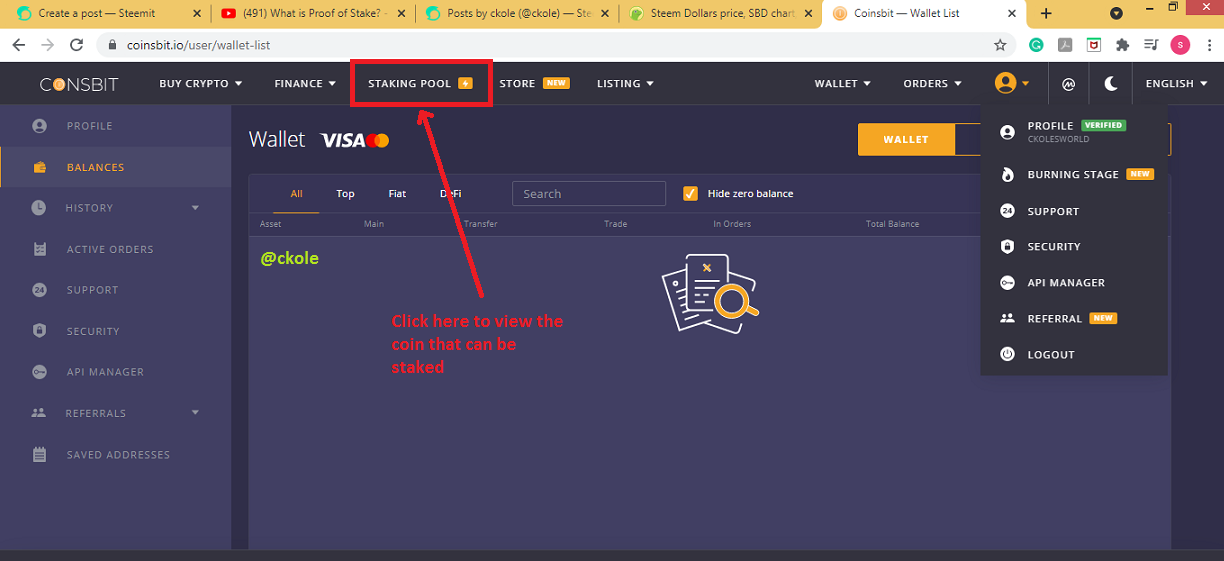
Task: Expand the Buy Crypto dropdown
Action: point(201,84)
